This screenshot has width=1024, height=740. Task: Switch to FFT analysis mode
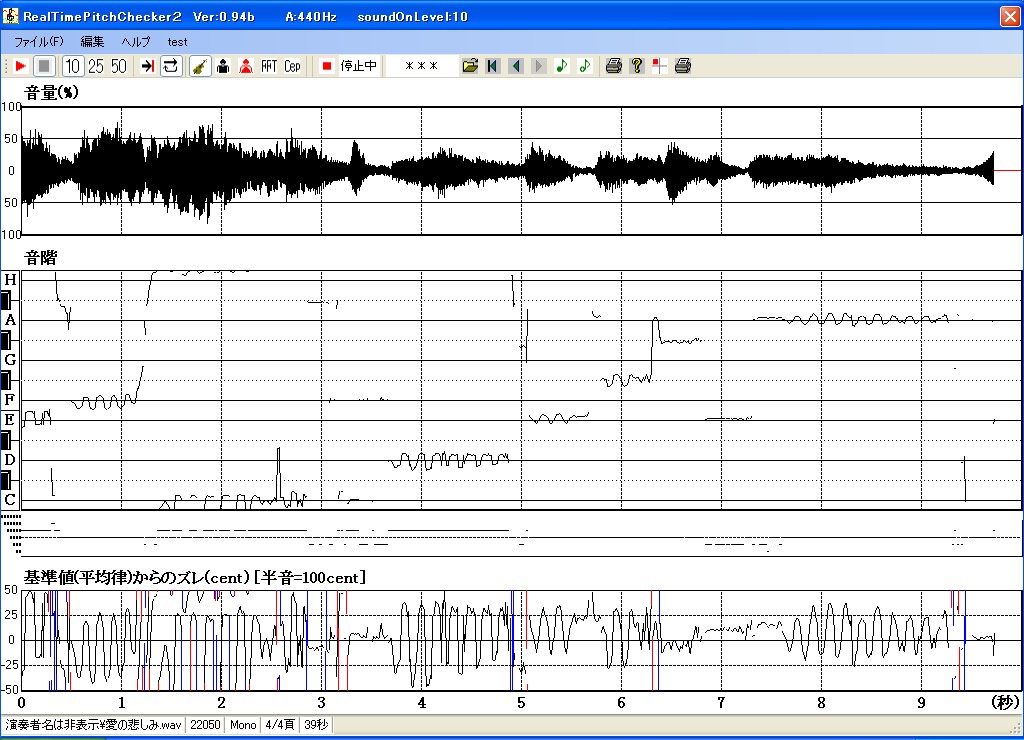[269, 66]
